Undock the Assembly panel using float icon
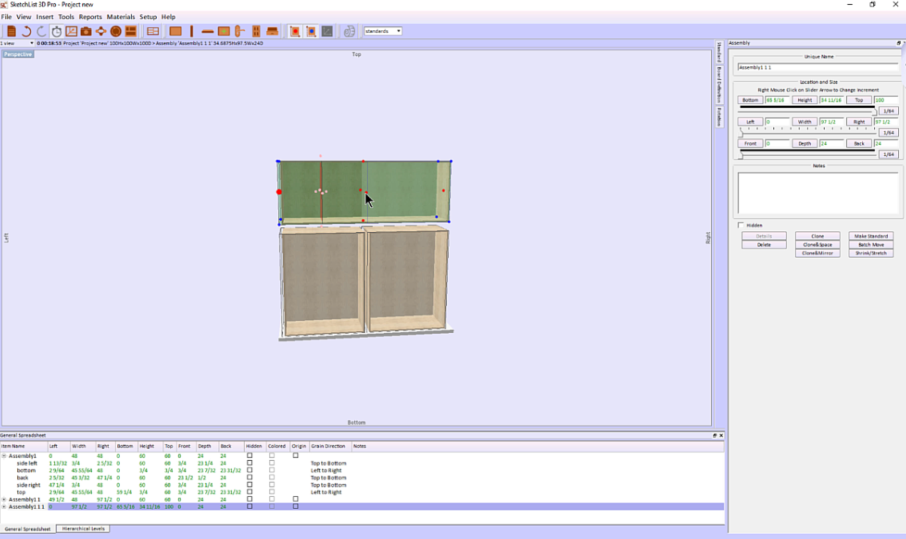This screenshot has width=906, height=539. click(898, 43)
